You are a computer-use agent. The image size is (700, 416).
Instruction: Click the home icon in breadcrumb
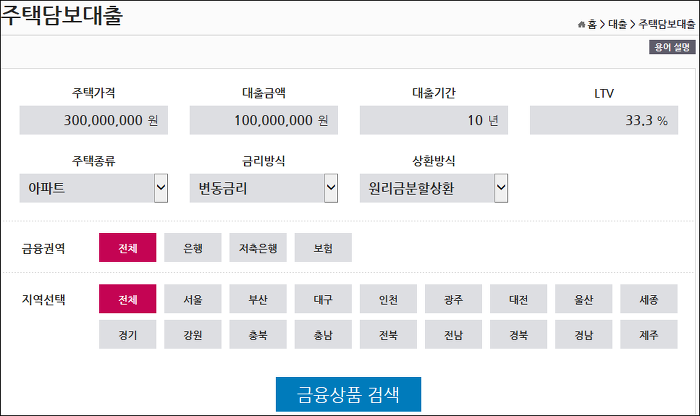coord(581,25)
